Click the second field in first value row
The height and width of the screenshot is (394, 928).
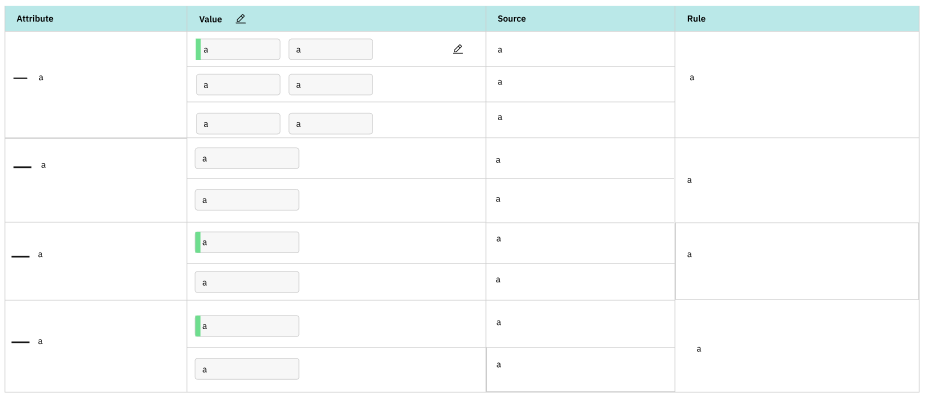pyautogui.click(x=331, y=49)
